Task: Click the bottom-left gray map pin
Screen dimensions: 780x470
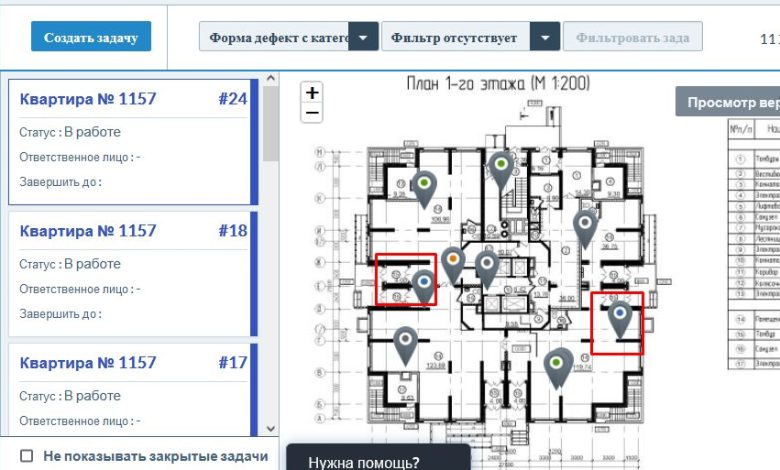Action: point(405,342)
